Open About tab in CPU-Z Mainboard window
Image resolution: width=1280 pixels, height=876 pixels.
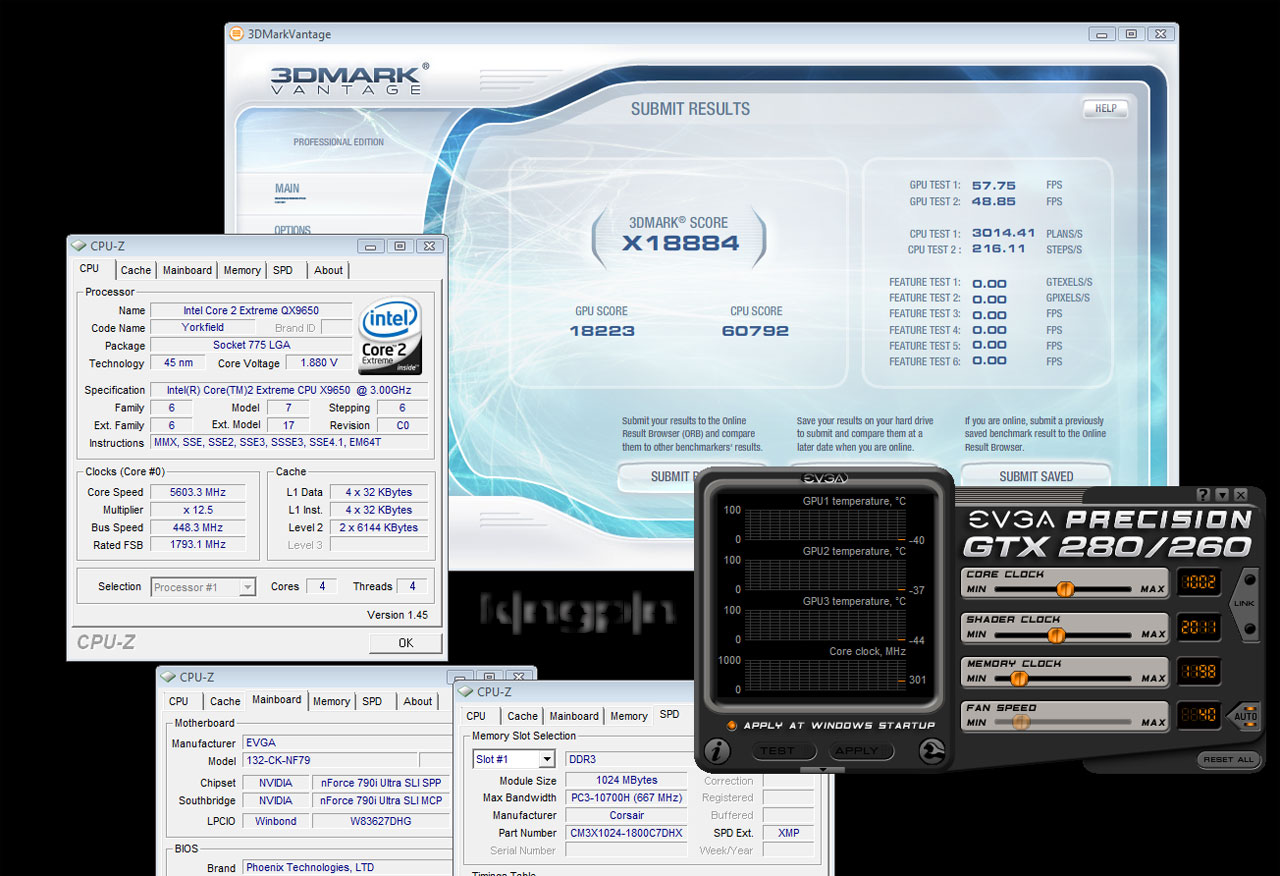tap(418, 701)
